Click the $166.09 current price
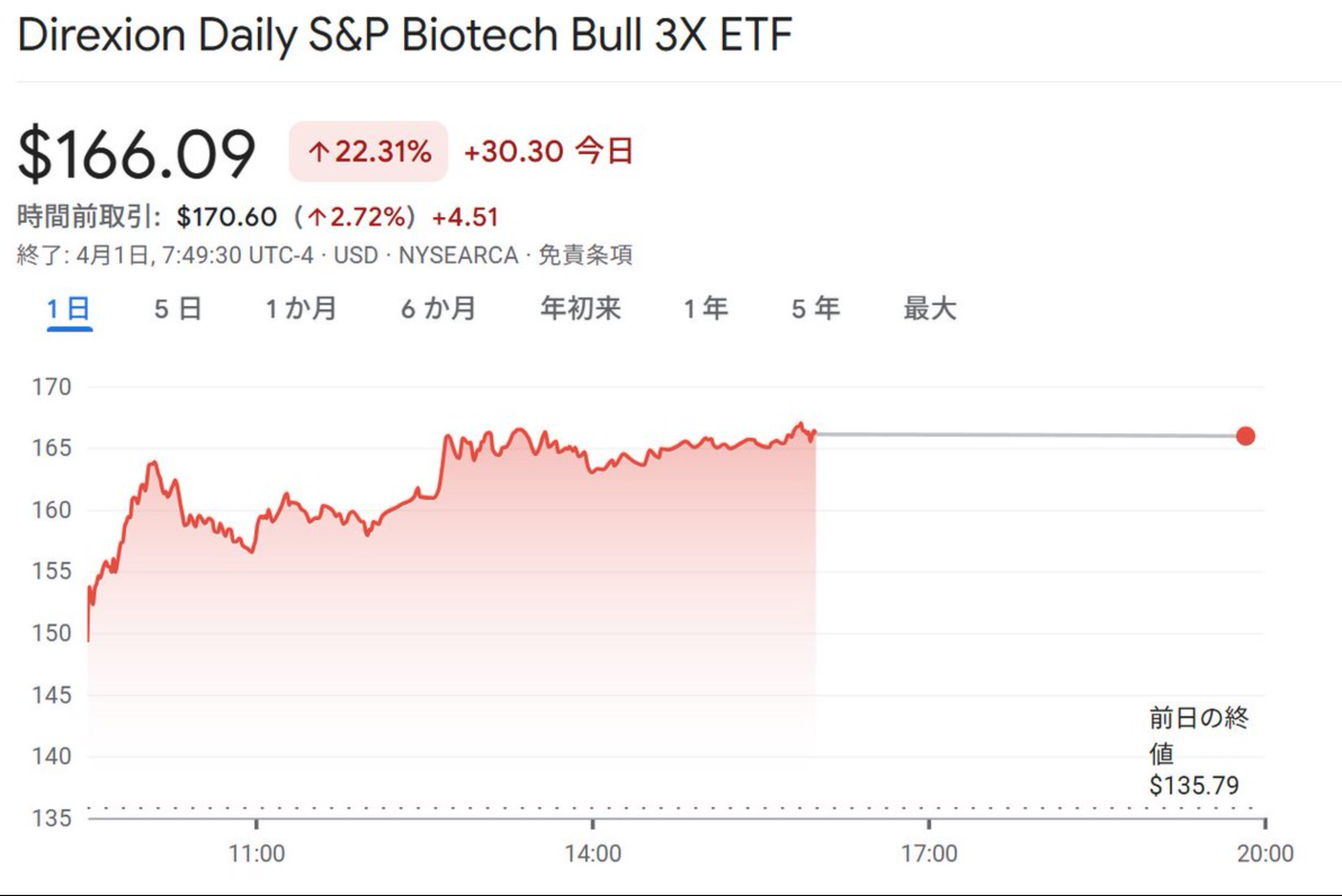 click(x=136, y=153)
